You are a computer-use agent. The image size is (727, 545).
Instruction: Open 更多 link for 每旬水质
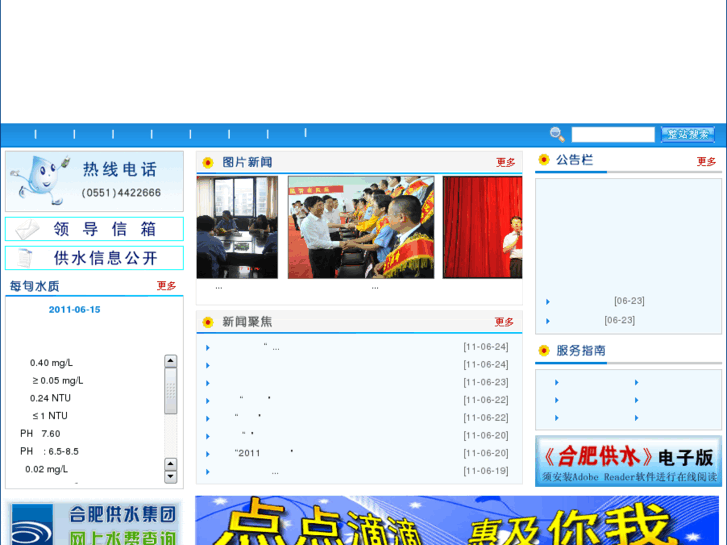pos(166,286)
